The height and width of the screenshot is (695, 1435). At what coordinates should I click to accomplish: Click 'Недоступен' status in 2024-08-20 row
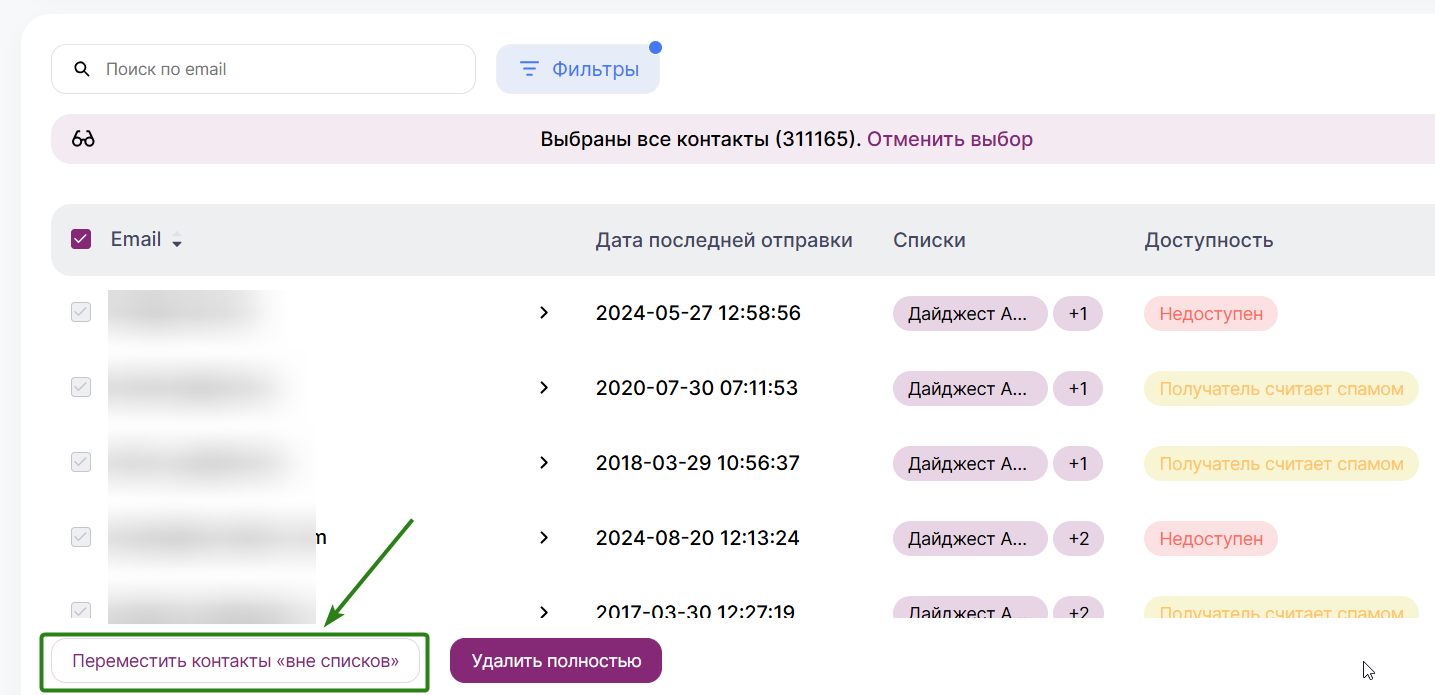[1211, 539]
